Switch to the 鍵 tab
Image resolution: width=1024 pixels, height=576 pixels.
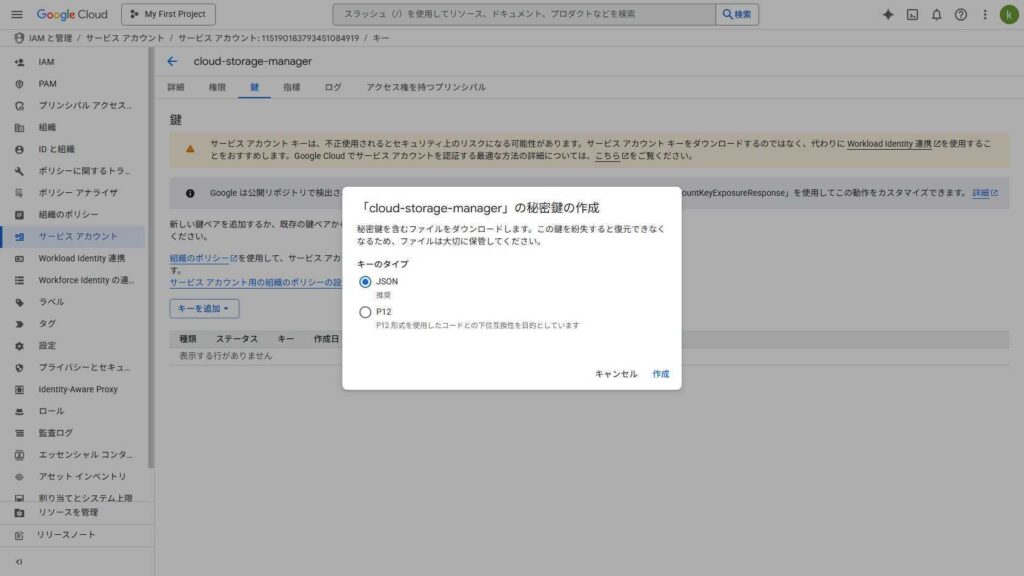coord(254,87)
